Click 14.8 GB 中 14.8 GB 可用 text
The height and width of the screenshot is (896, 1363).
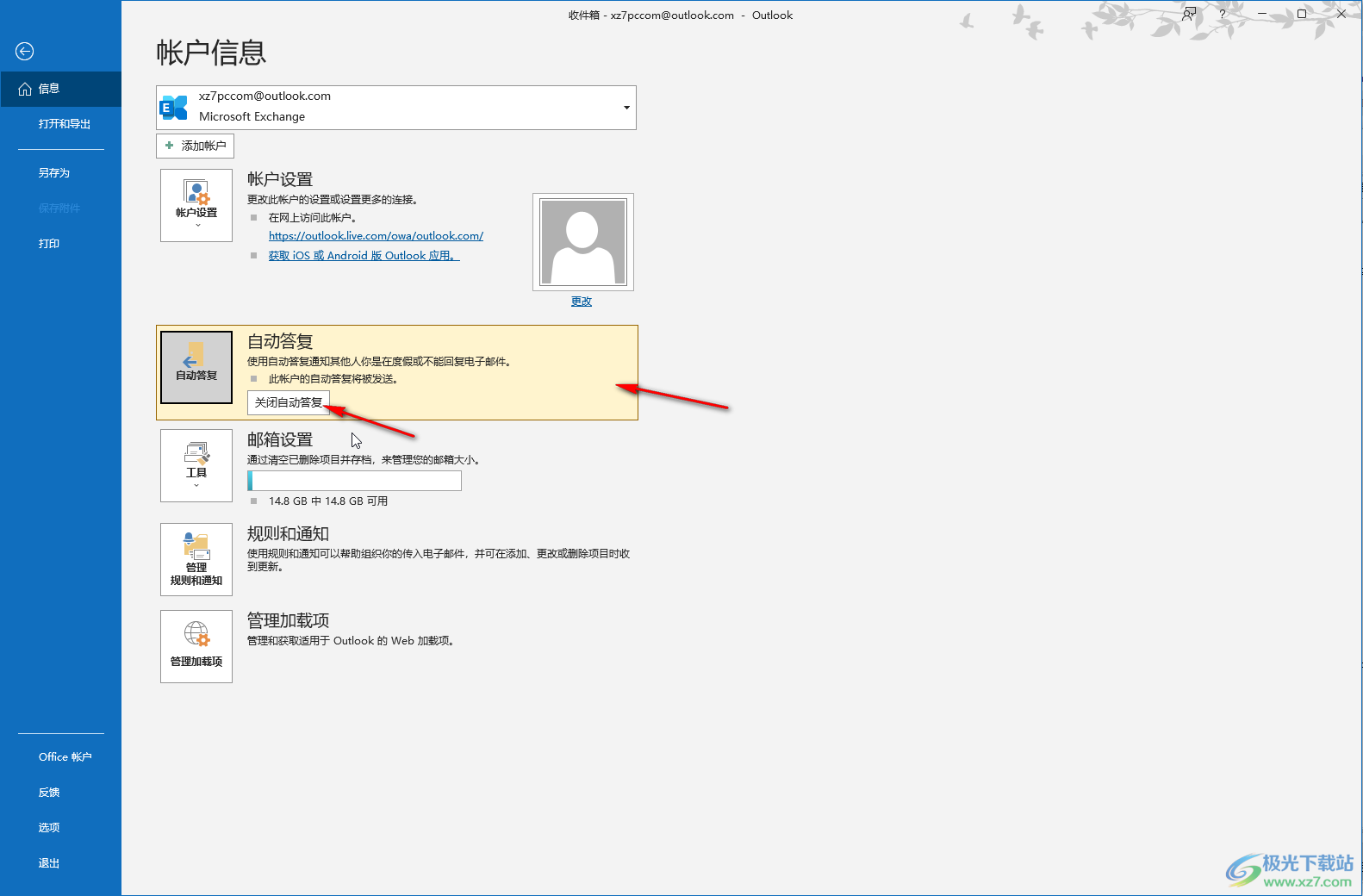pyautogui.click(x=328, y=501)
